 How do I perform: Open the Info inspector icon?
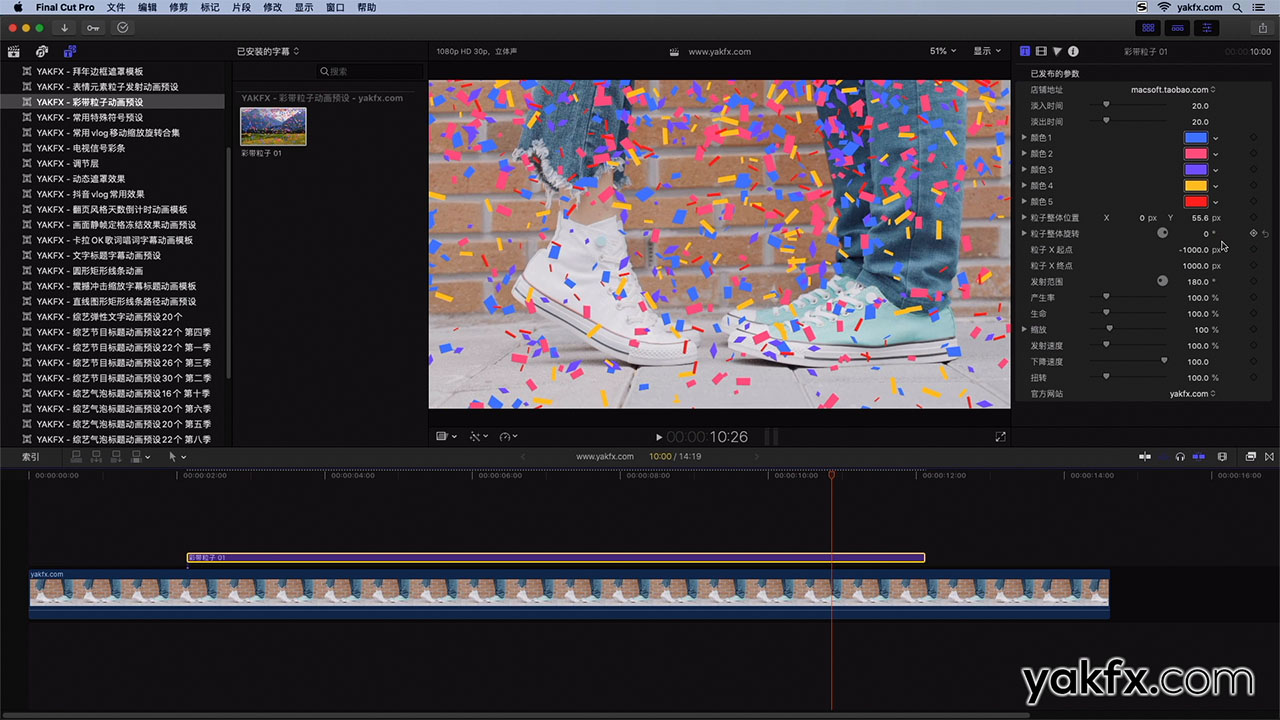coord(1073,51)
